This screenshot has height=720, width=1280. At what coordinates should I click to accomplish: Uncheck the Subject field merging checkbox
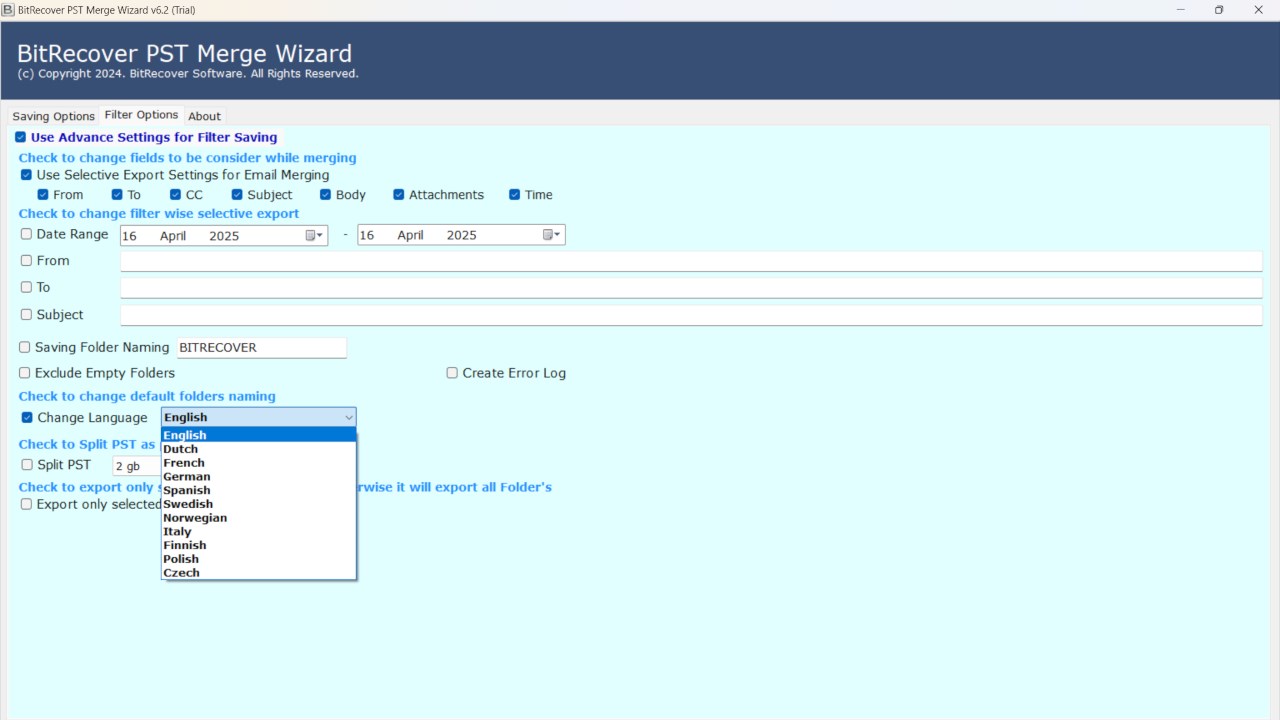tap(237, 195)
